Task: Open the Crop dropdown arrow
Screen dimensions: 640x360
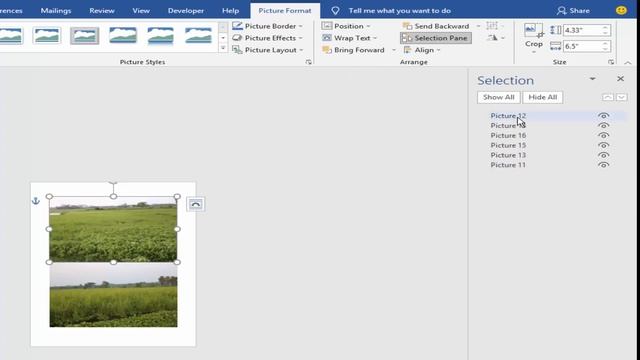Action: pyautogui.click(x=533, y=52)
